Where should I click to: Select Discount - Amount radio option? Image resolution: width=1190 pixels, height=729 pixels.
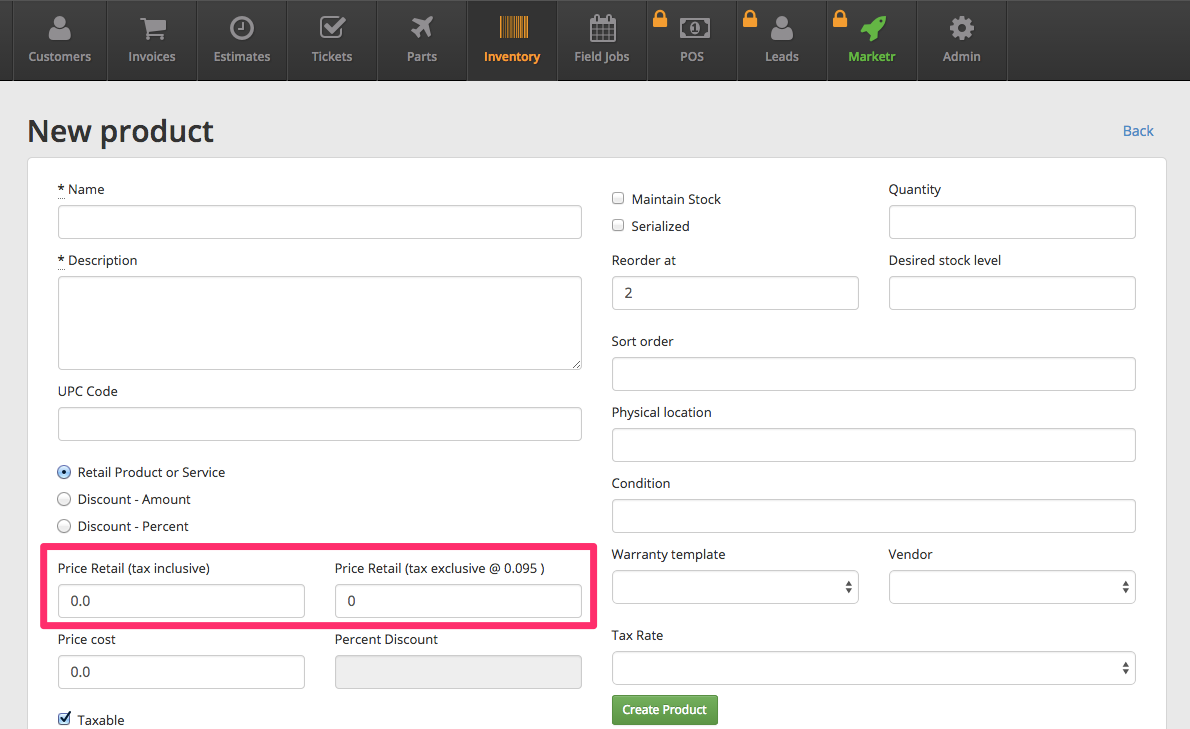click(65, 499)
